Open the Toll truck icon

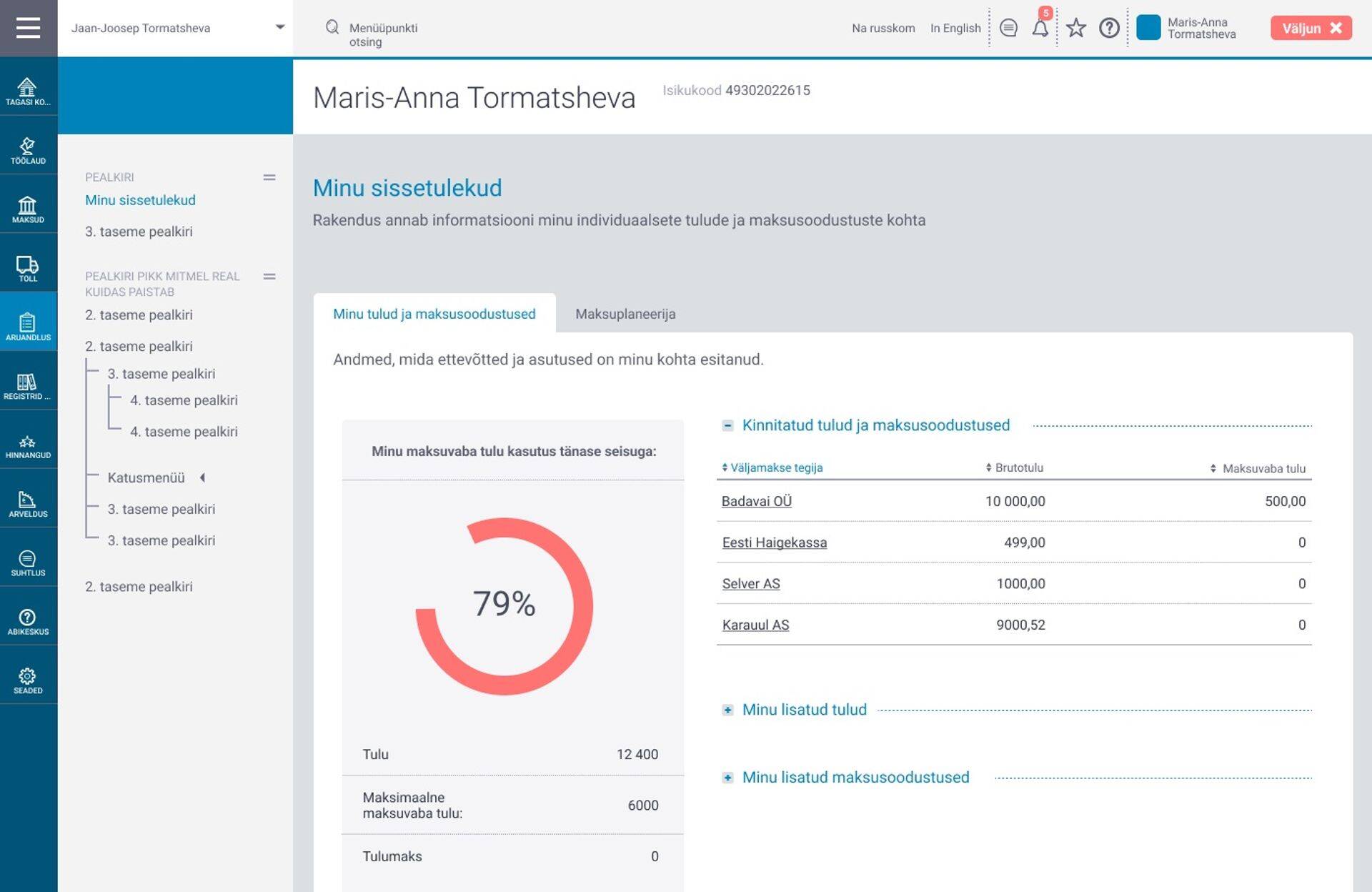coord(28,268)
